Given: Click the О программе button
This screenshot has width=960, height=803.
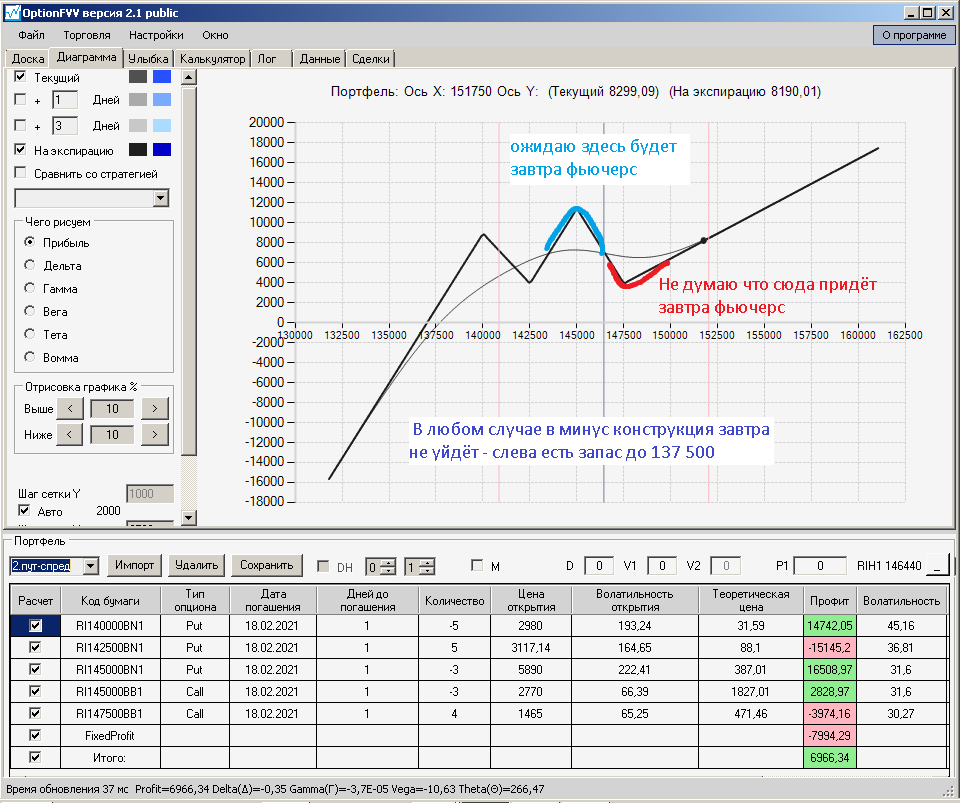Looking at the screenshot, I should tap(914, 35).
